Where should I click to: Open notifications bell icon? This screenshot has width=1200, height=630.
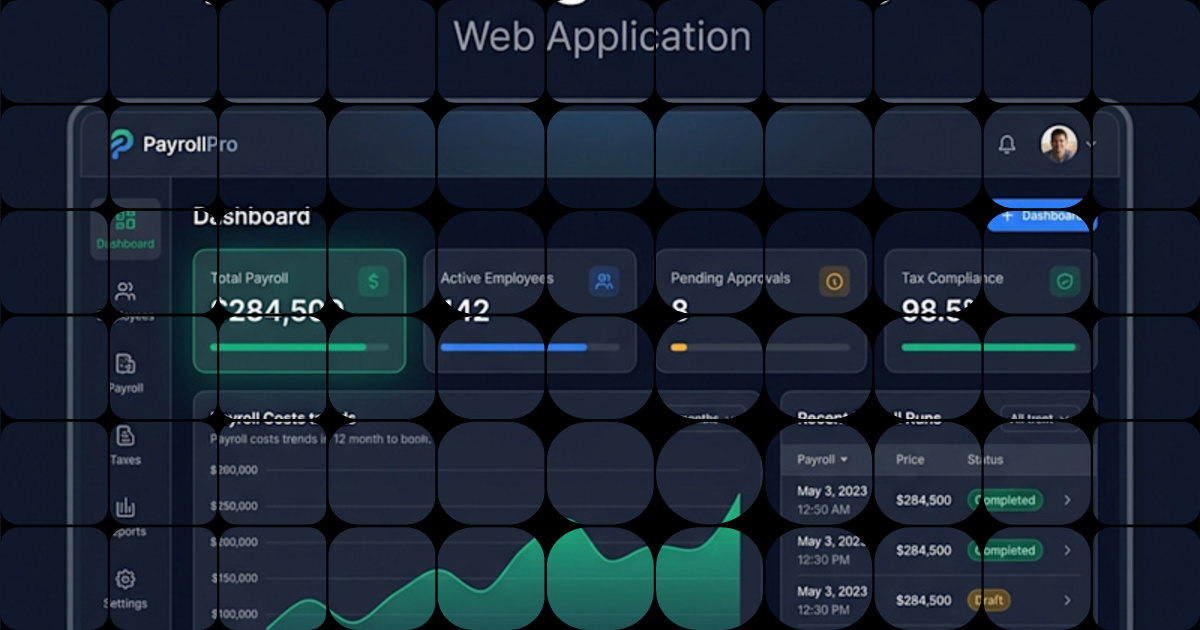tap(1007, 145)
